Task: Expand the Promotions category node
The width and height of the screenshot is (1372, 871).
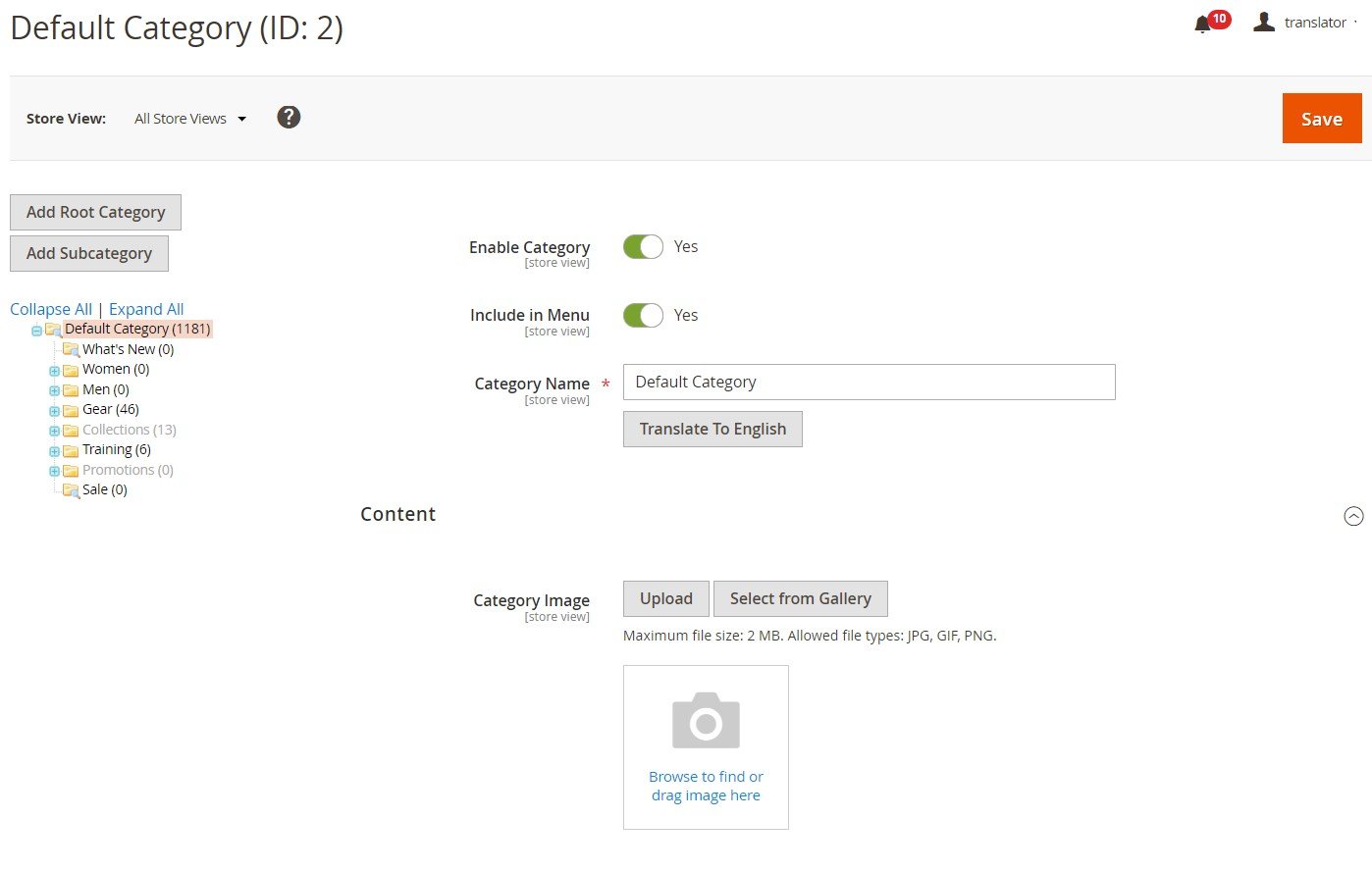Action: (55, 471)
